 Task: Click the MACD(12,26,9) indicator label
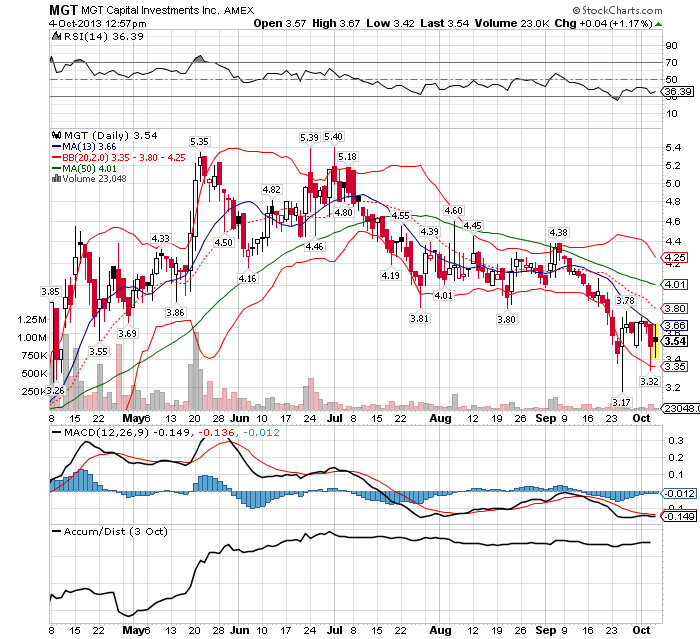[x=106, y=432]
